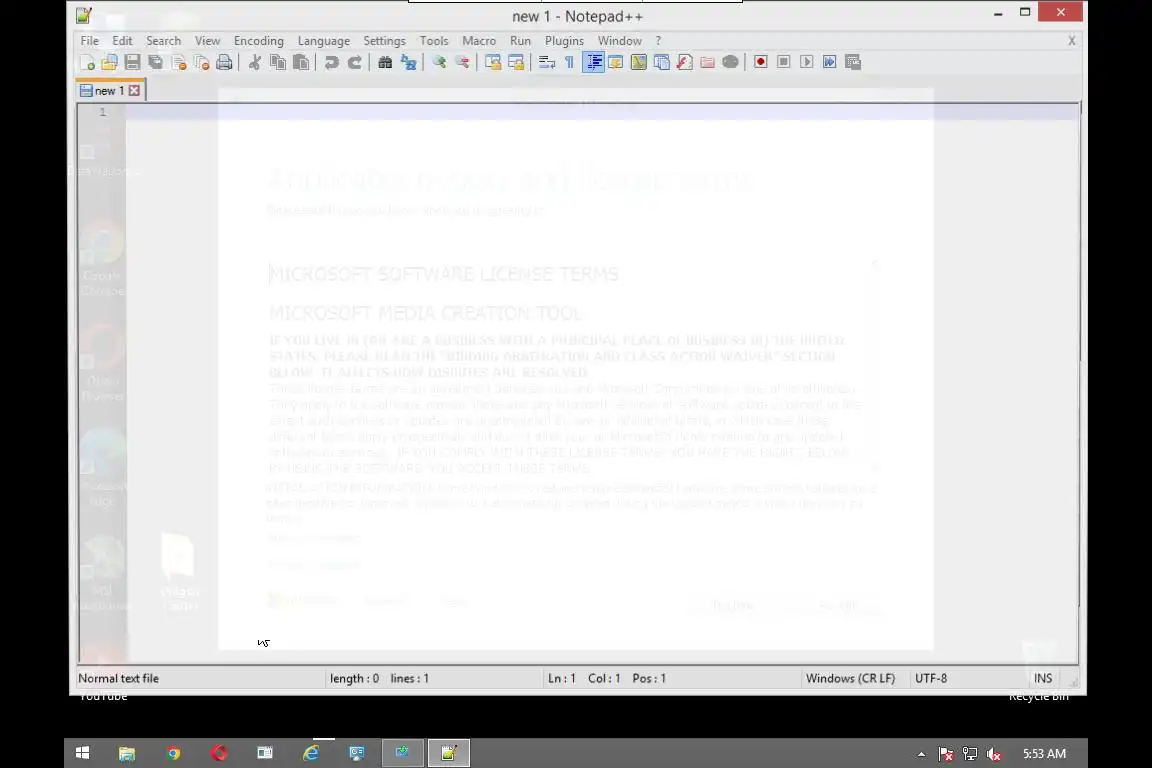Open the Encoding menu
This screenshot has height=768, width=1152.
[259, 41]
